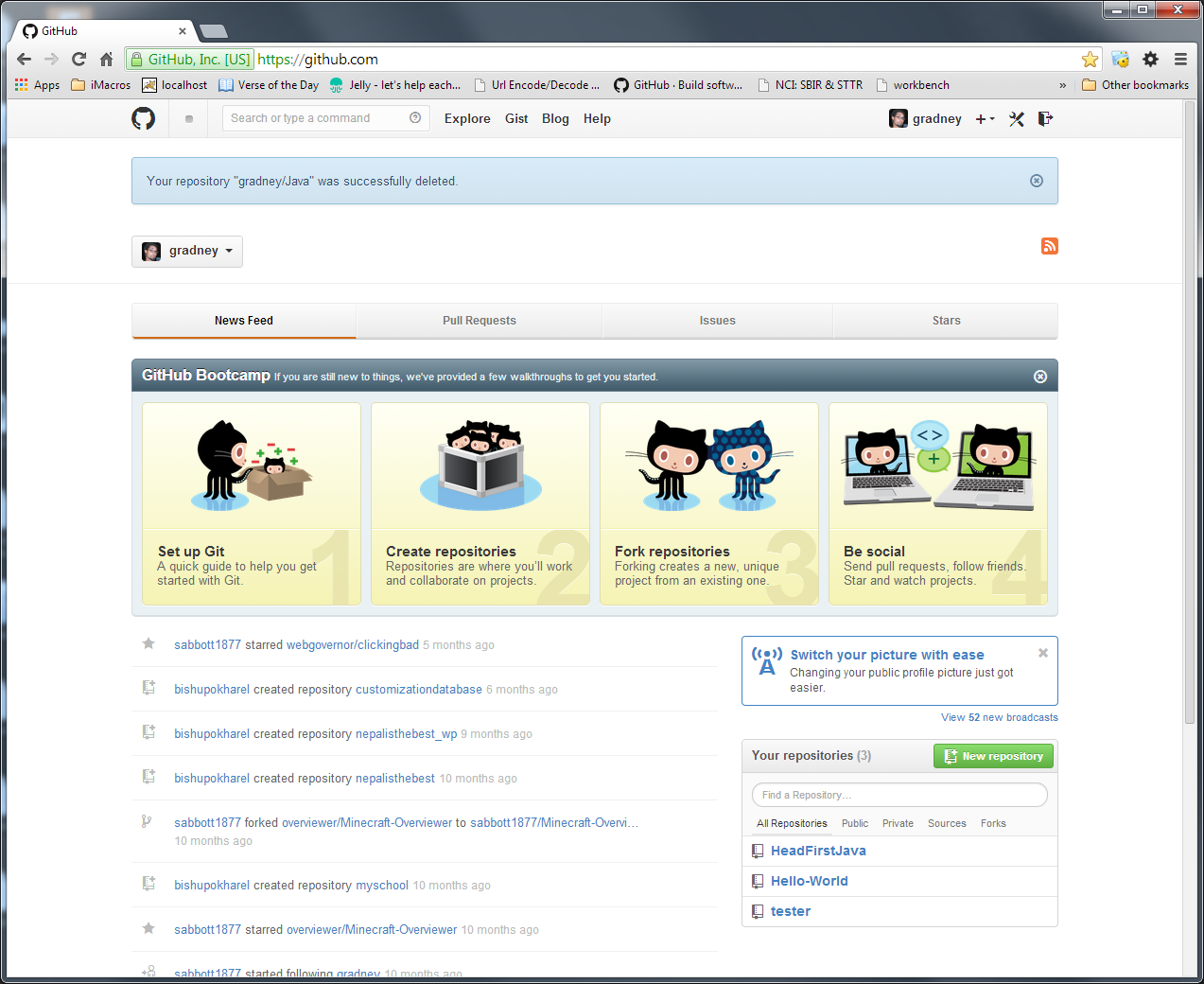
Task: Close the Switch your picture broadcast card
Action: 1042,652
